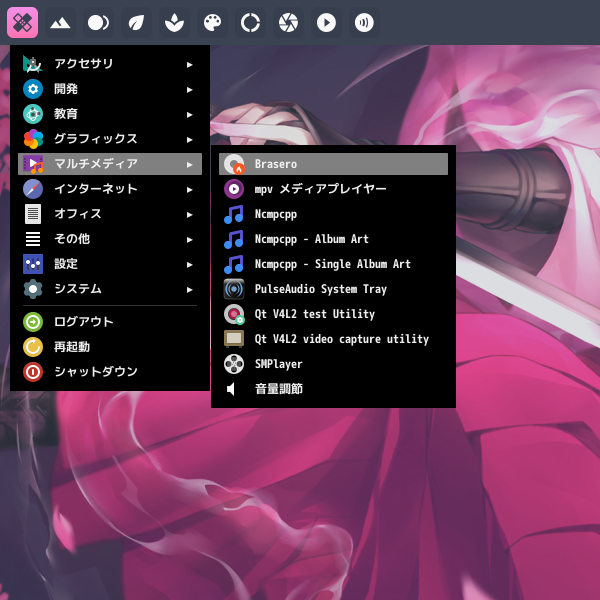This screenshot has width=600, height=600.
Task: Click the 設定 mixer sliders icon
Action: pyautogui.click(x=33, y=264)
